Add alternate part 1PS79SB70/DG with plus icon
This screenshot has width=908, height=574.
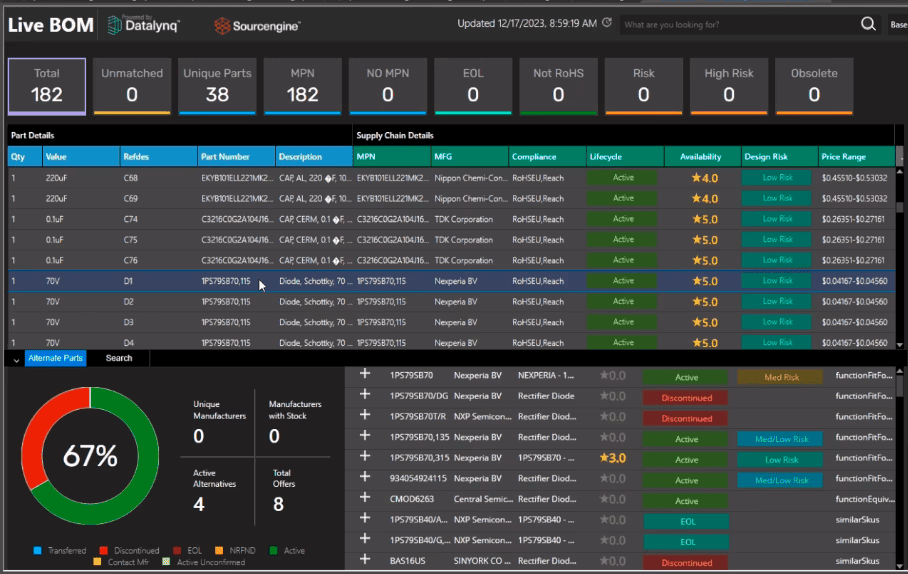coord(365,394)
